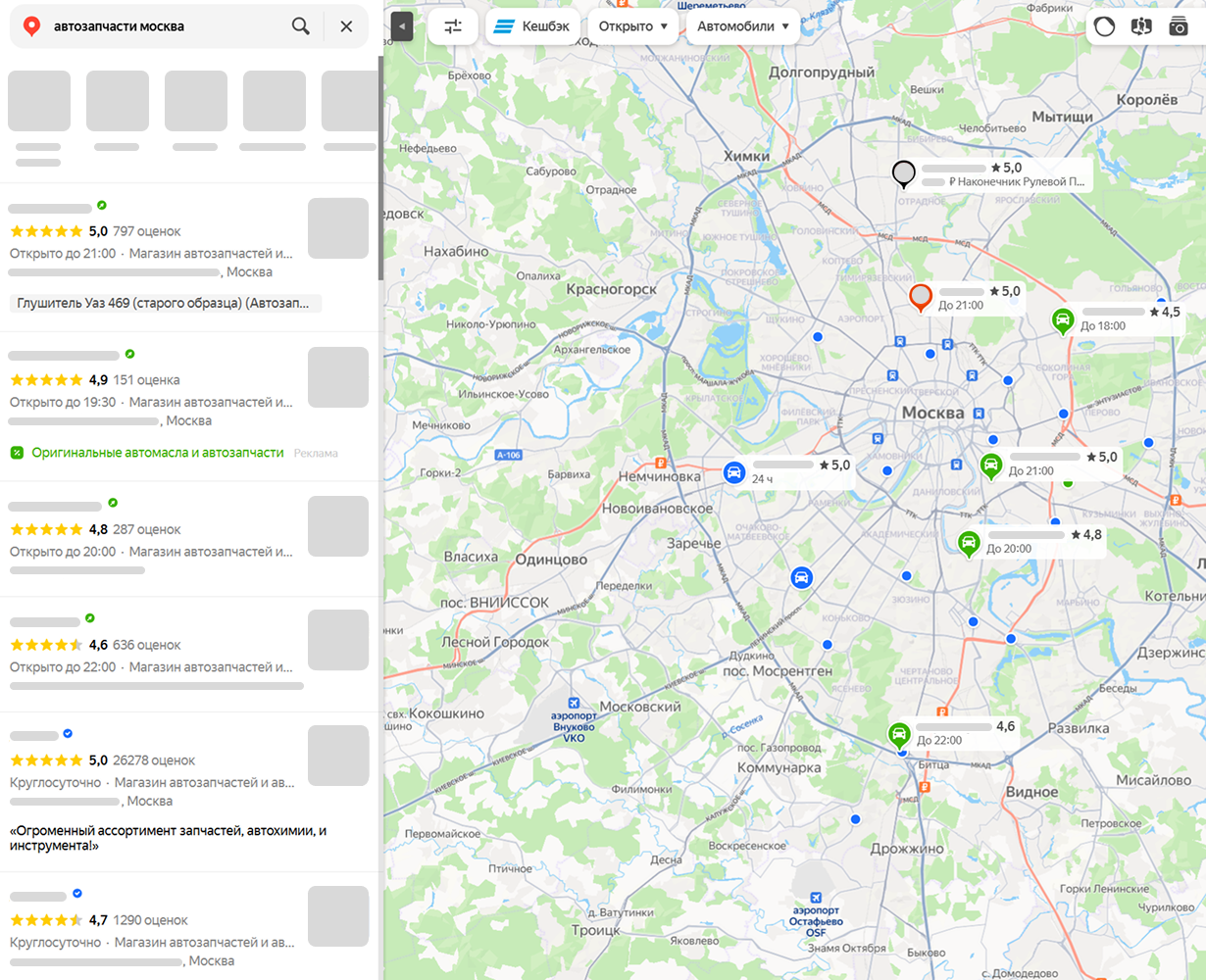
Task: Expand the Автомобили dropdown
Action: (742, 26)
